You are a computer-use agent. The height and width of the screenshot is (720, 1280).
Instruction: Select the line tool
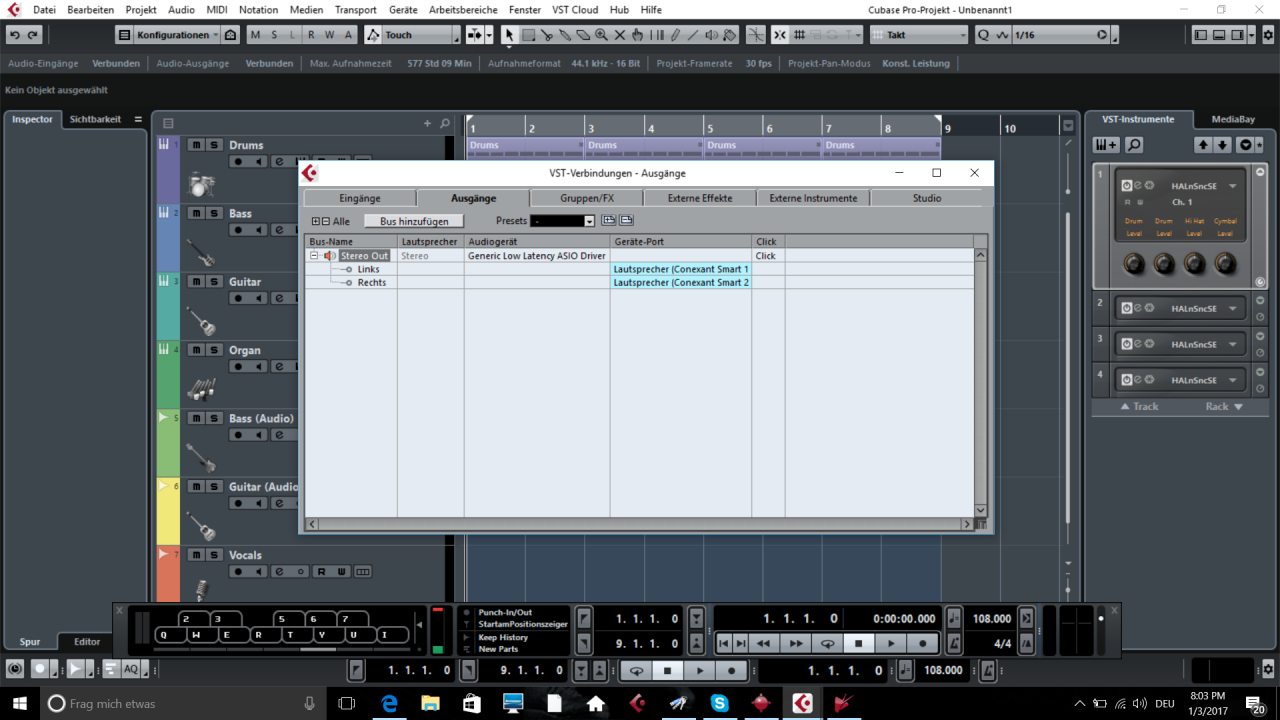pyautogui.click(x=693, y=35)
